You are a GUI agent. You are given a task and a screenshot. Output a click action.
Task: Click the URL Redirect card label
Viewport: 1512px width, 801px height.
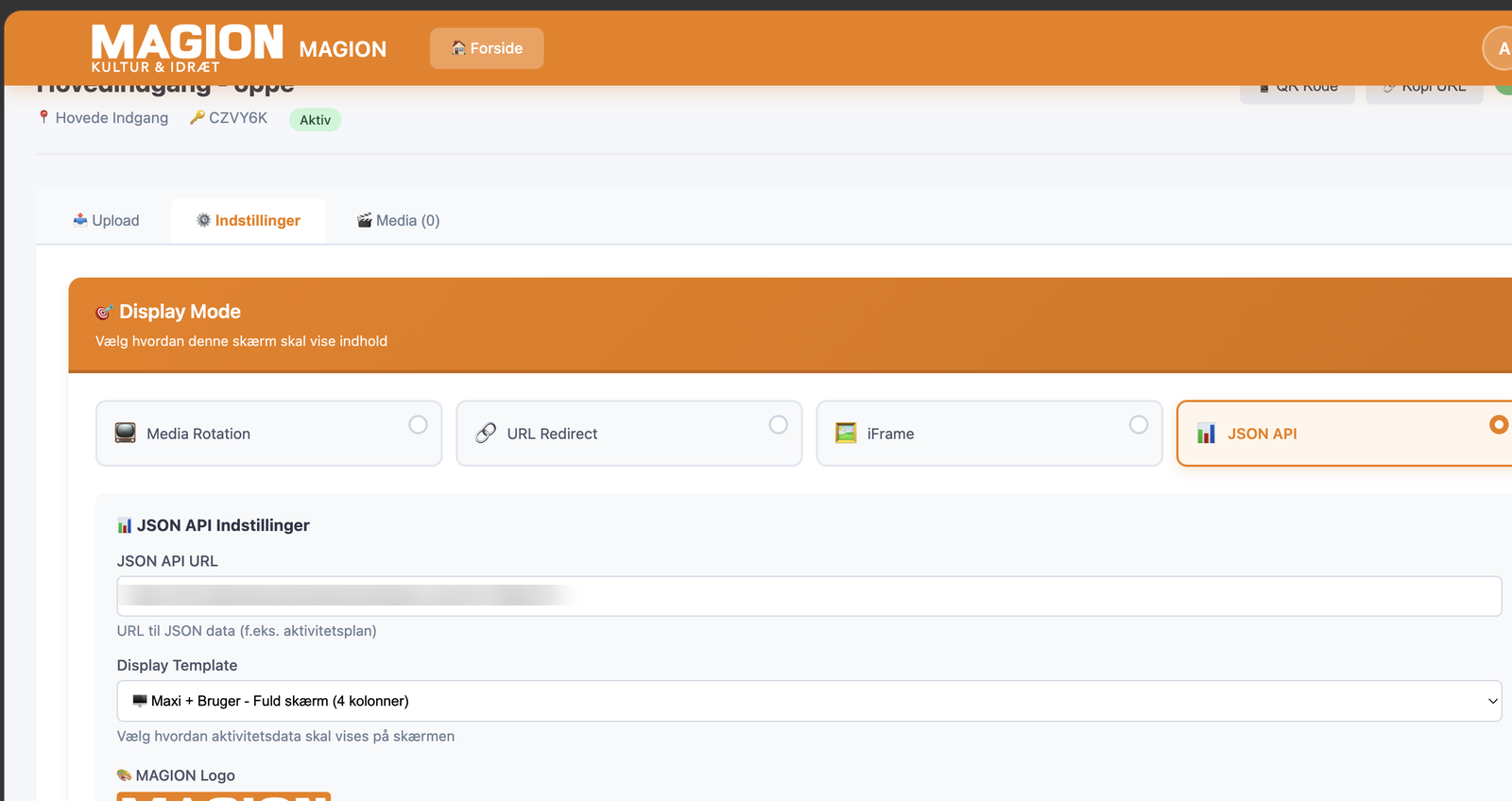coord(552,434)
